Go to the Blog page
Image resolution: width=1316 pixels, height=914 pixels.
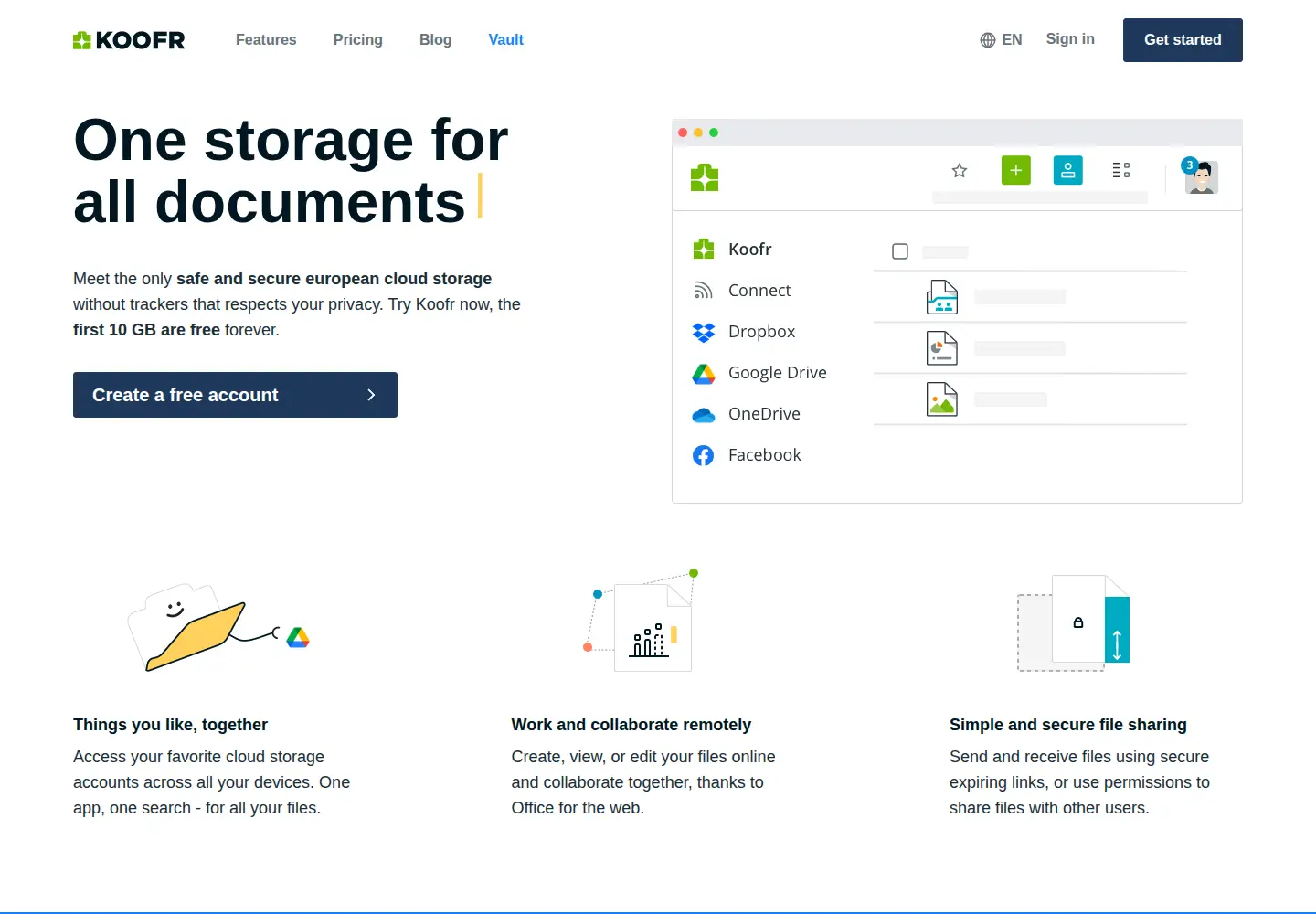[x=436, y=40]
